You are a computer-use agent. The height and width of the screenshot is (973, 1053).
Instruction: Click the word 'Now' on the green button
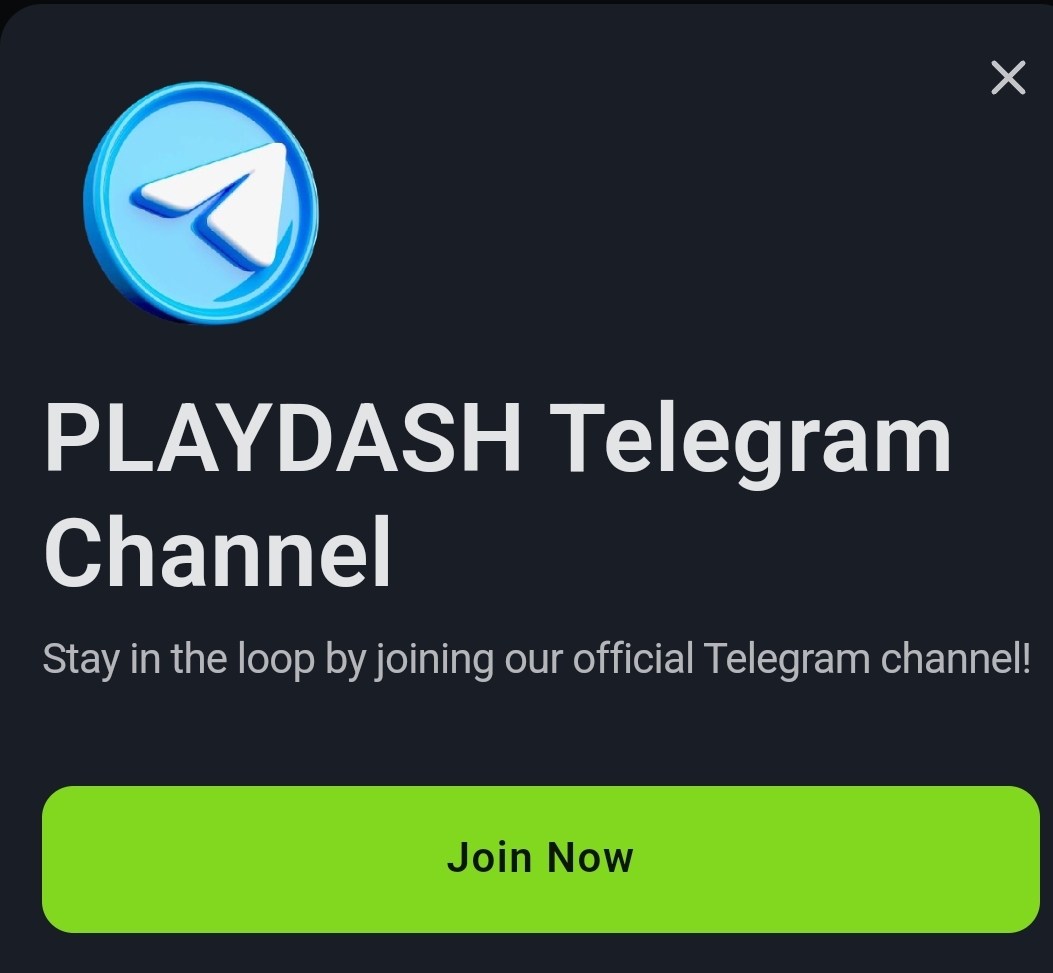coord(590,858)
